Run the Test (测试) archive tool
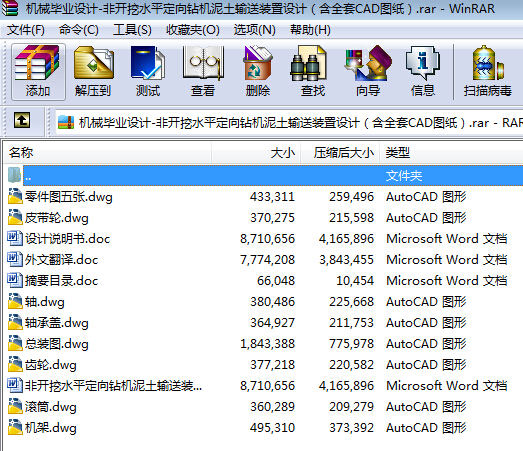Image resolution: width=523 pixels, height=451 pixels. [x=148, y=72]
